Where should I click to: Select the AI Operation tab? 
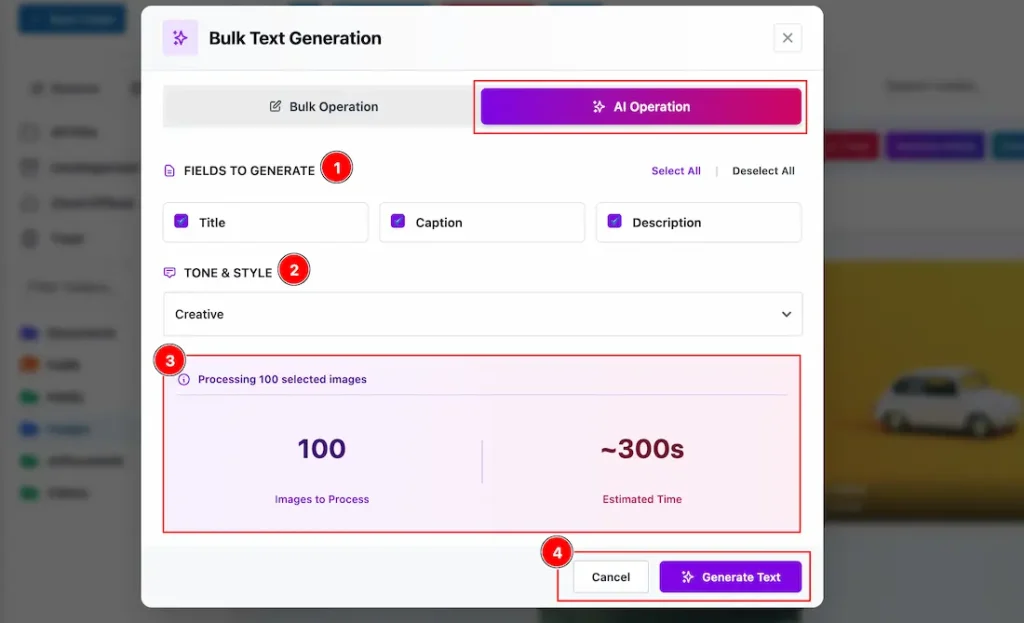tap(641, 106)
